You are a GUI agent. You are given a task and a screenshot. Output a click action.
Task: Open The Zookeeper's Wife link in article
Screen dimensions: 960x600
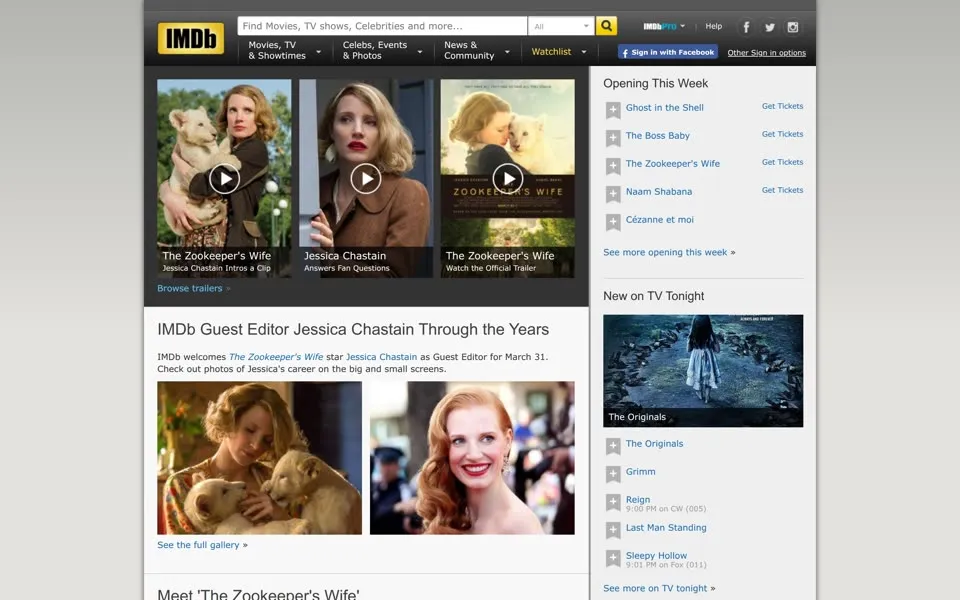tap(276, 357)
